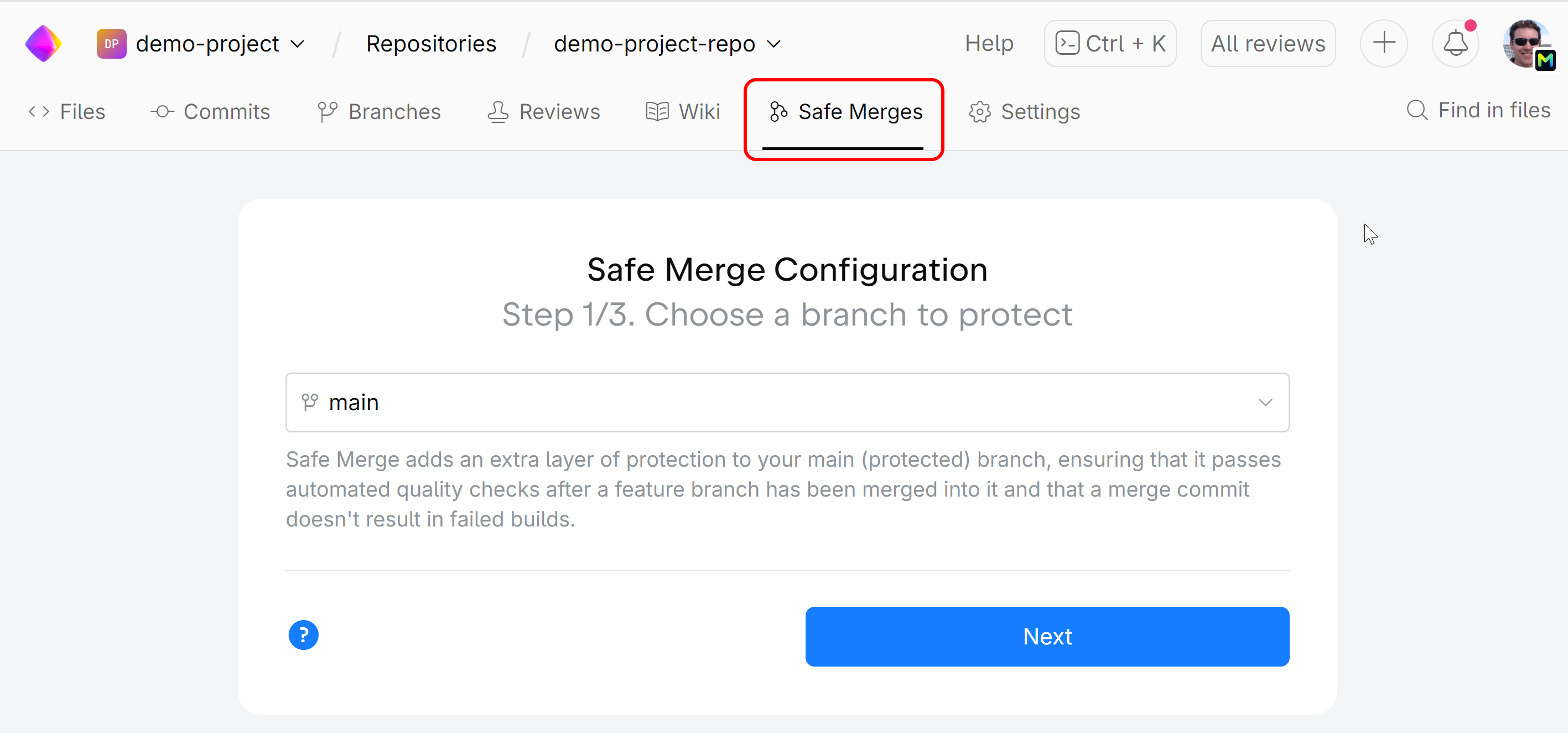Viewport: 1568px width, 733px height.
Task: Click the Find in files search icon
Action: click(x=1417, y=110)
